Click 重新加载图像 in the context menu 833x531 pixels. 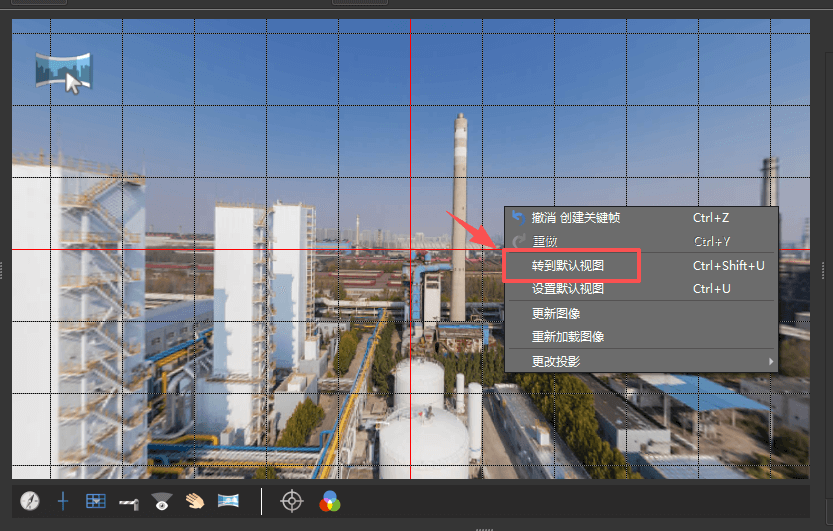tap(568, 337)
